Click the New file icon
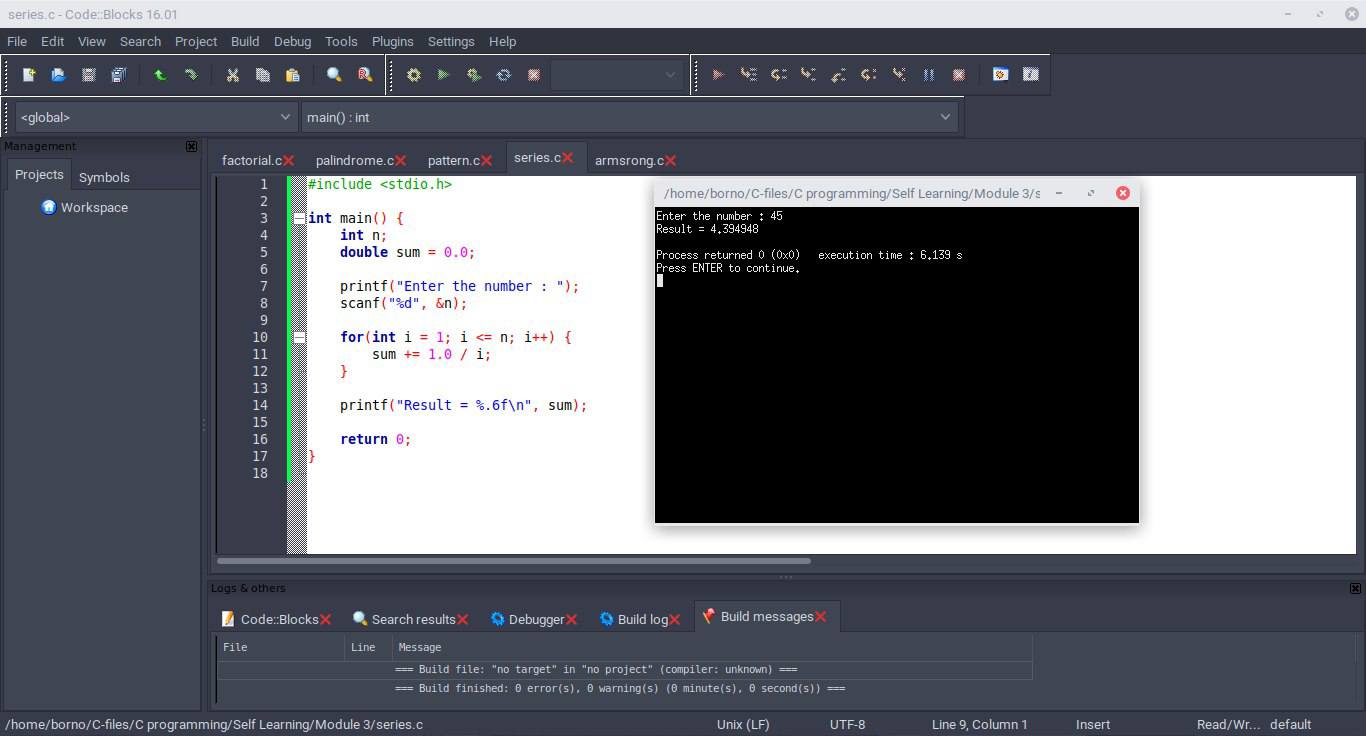Viewport: 1366px width, 736px height. [29, 75]
